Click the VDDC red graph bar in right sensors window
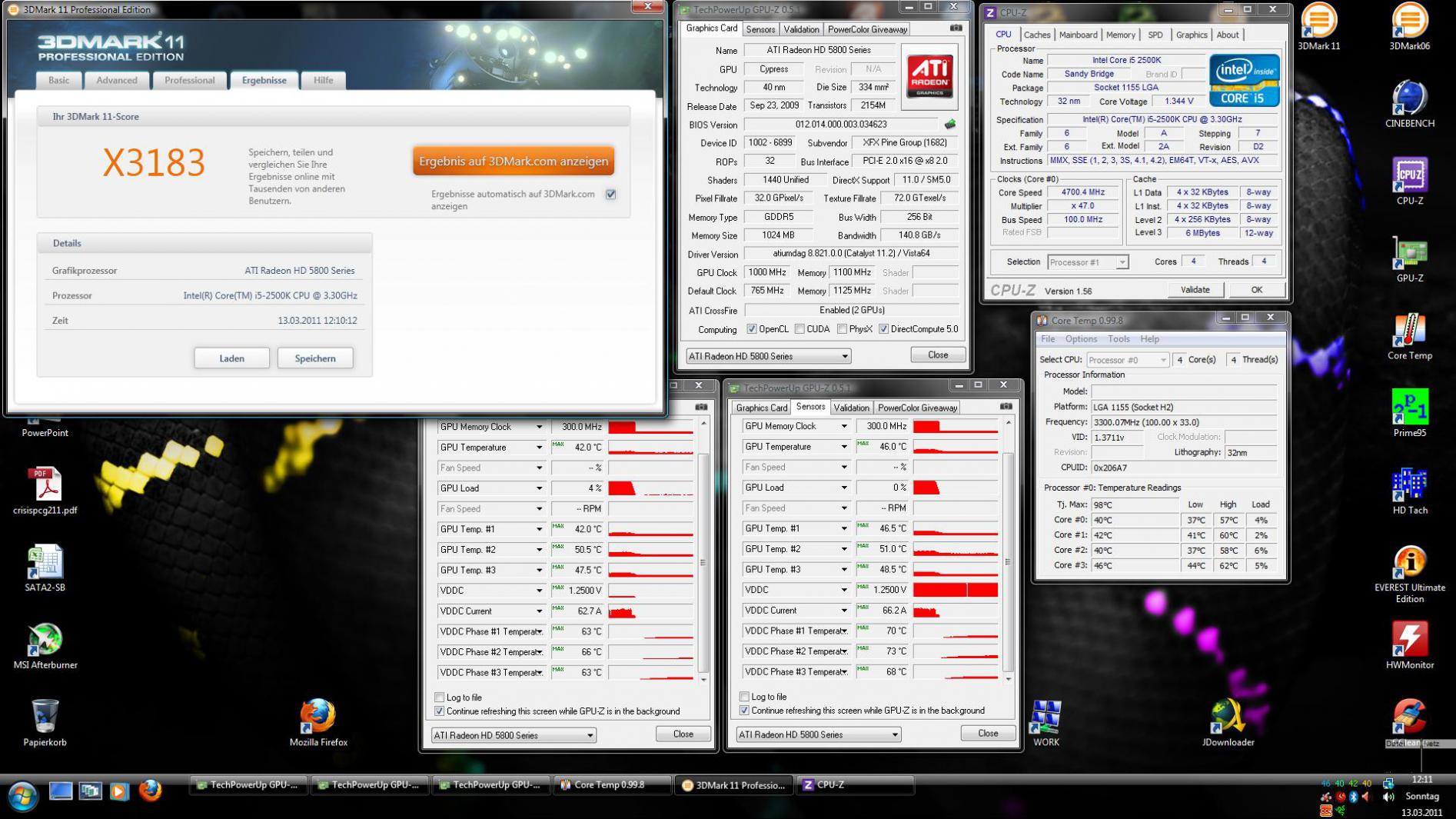Viewport: 1456px width, 819px height. click(x=956, y=590)
